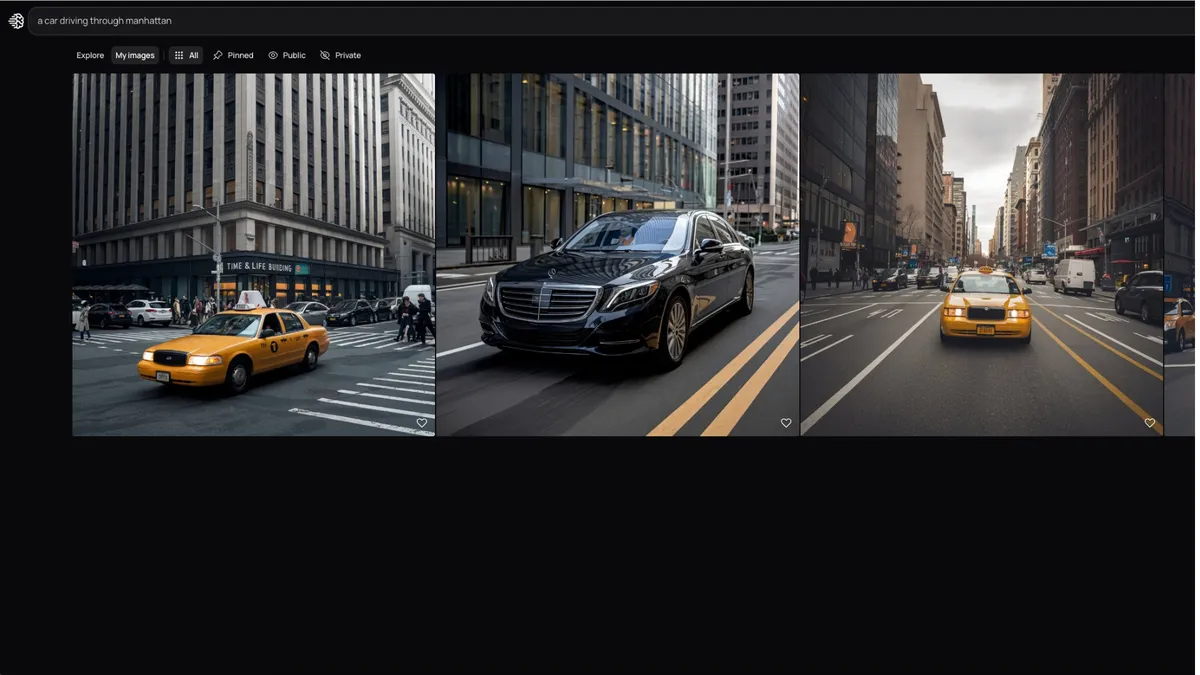The image size is (1200, 675).
Task: Filter images by Private label
Action: (348, 55)
